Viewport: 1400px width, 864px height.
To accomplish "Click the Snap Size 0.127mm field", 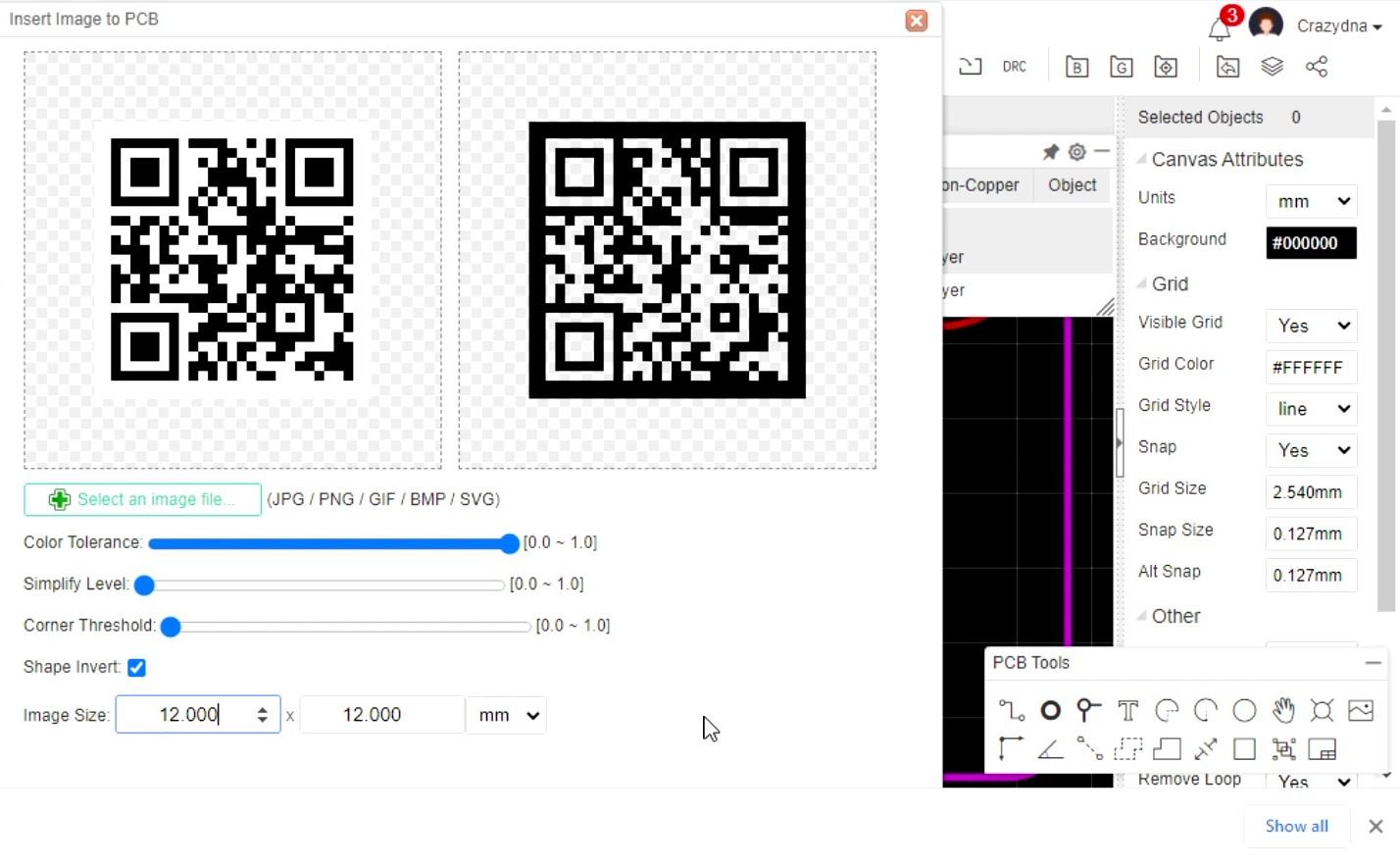I will 1311,534.
